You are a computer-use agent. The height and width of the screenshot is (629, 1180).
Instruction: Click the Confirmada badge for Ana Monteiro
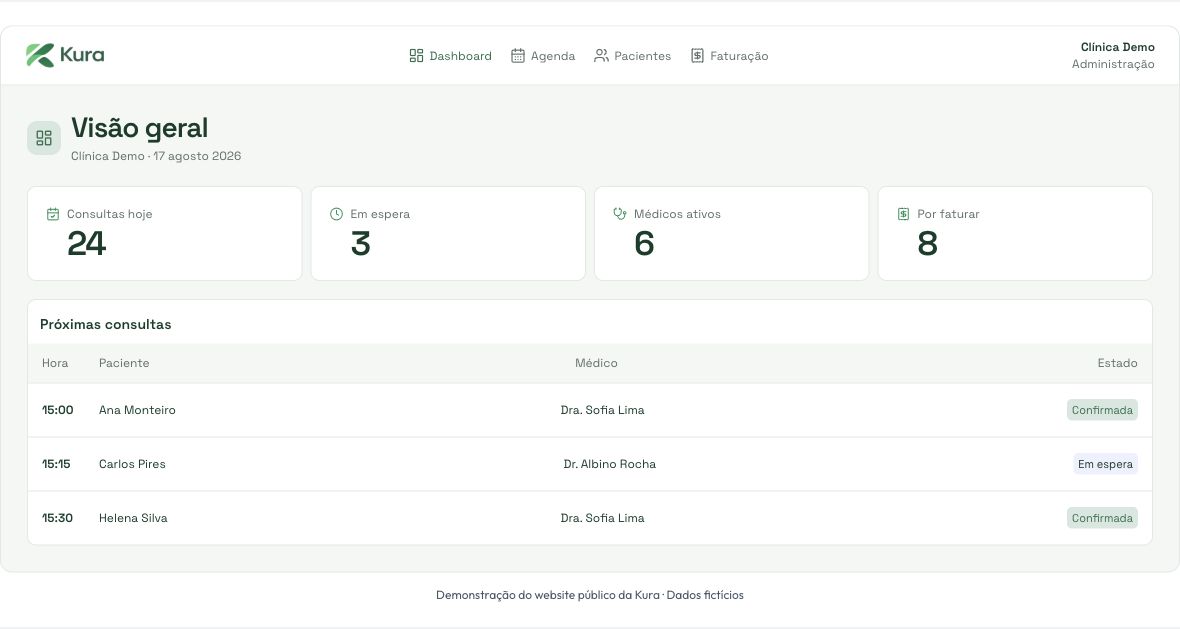(x=1102, y=410)
